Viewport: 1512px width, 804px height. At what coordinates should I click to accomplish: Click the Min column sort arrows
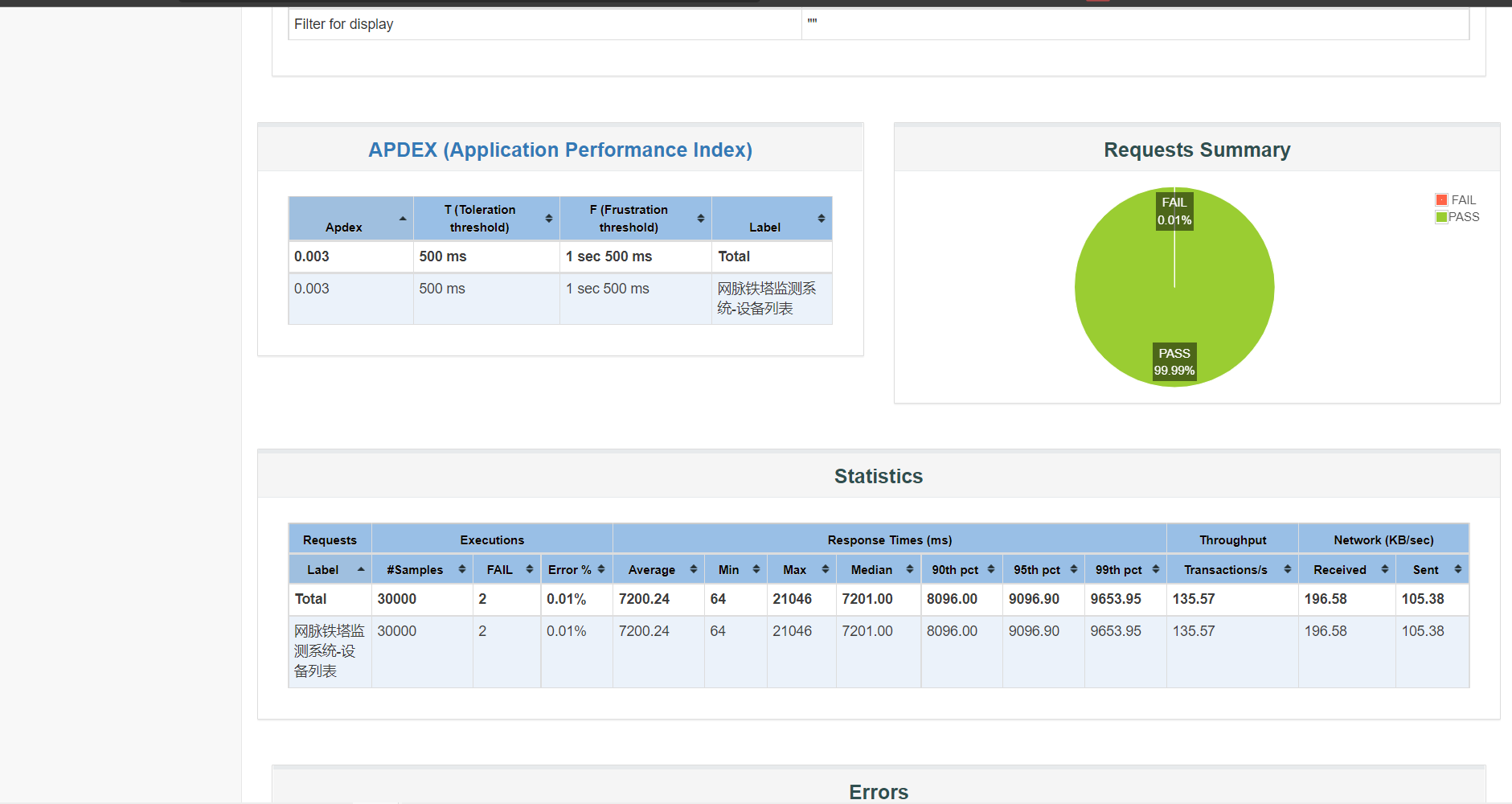tap(756, 569)
